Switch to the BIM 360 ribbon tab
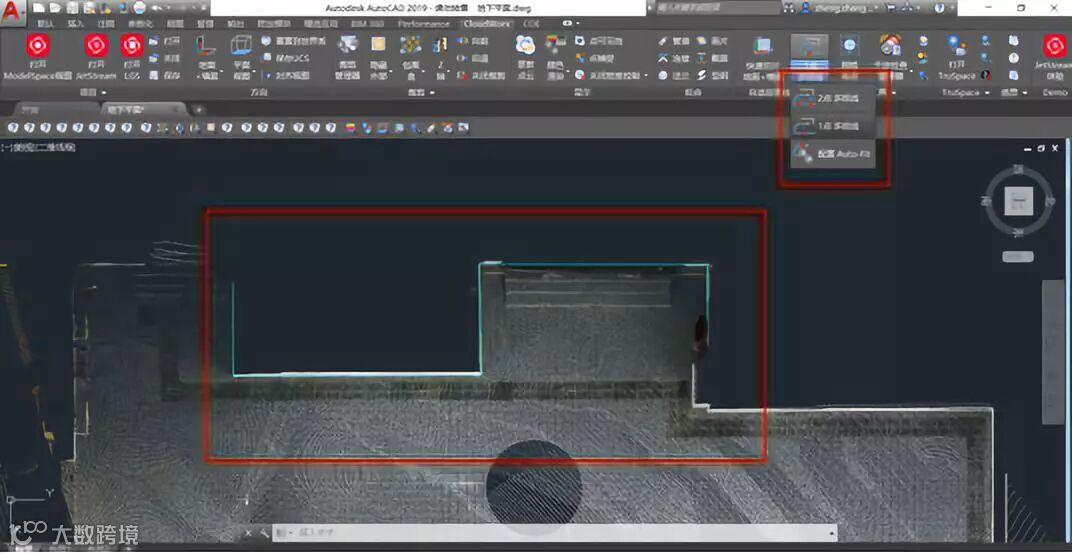This screenshot has height=554, width=1072. click(x=368, y=23)
